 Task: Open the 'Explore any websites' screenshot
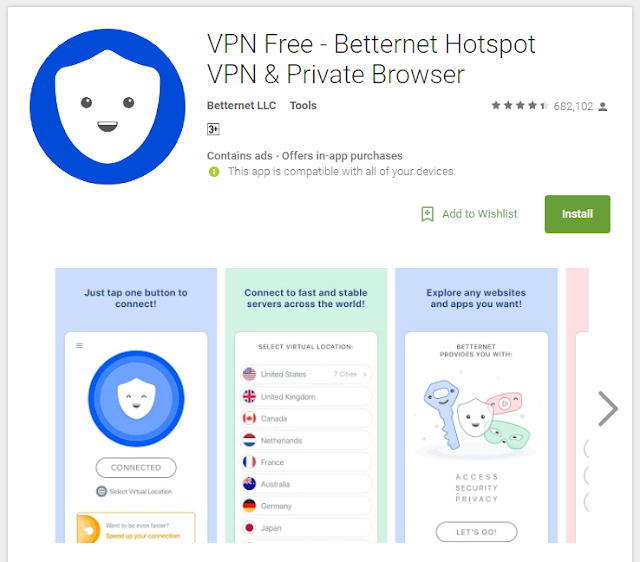[476, 405]
